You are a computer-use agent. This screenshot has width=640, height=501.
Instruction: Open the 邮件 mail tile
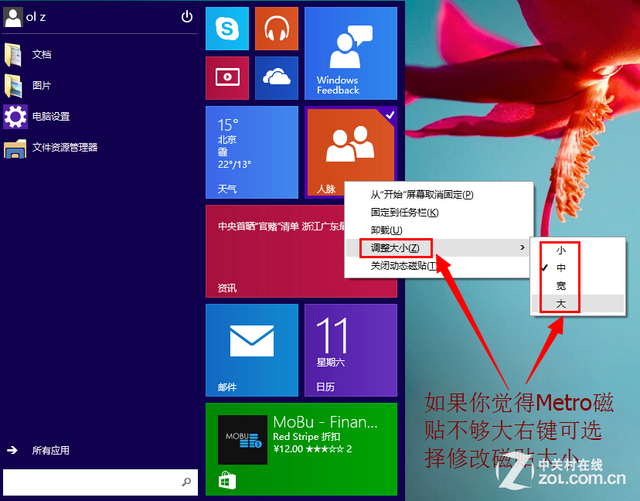pyautogui.click(x=252, y=350)
